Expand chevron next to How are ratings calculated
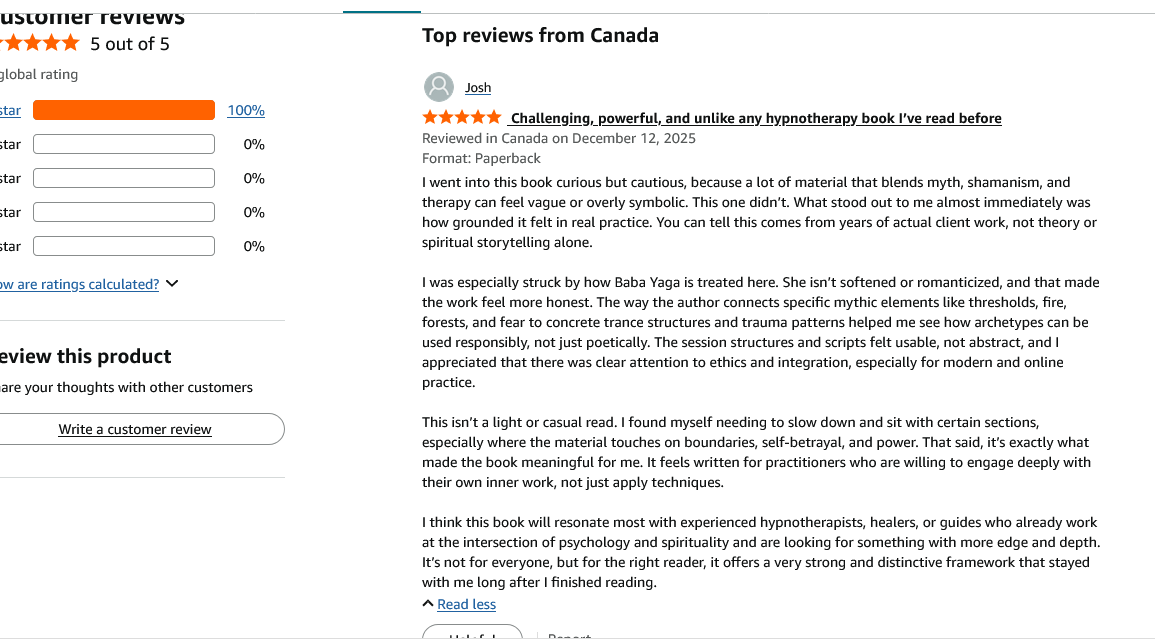The height and width of the screenshot is (642, 1155). pyautogui.click(x=172, y=284)
